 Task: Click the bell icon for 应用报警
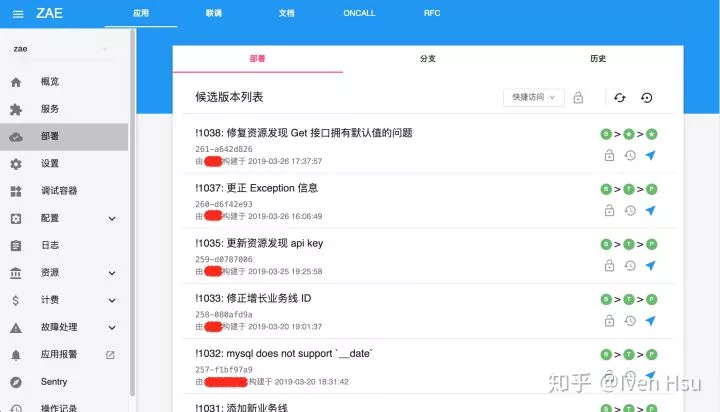tap(16, 355)
